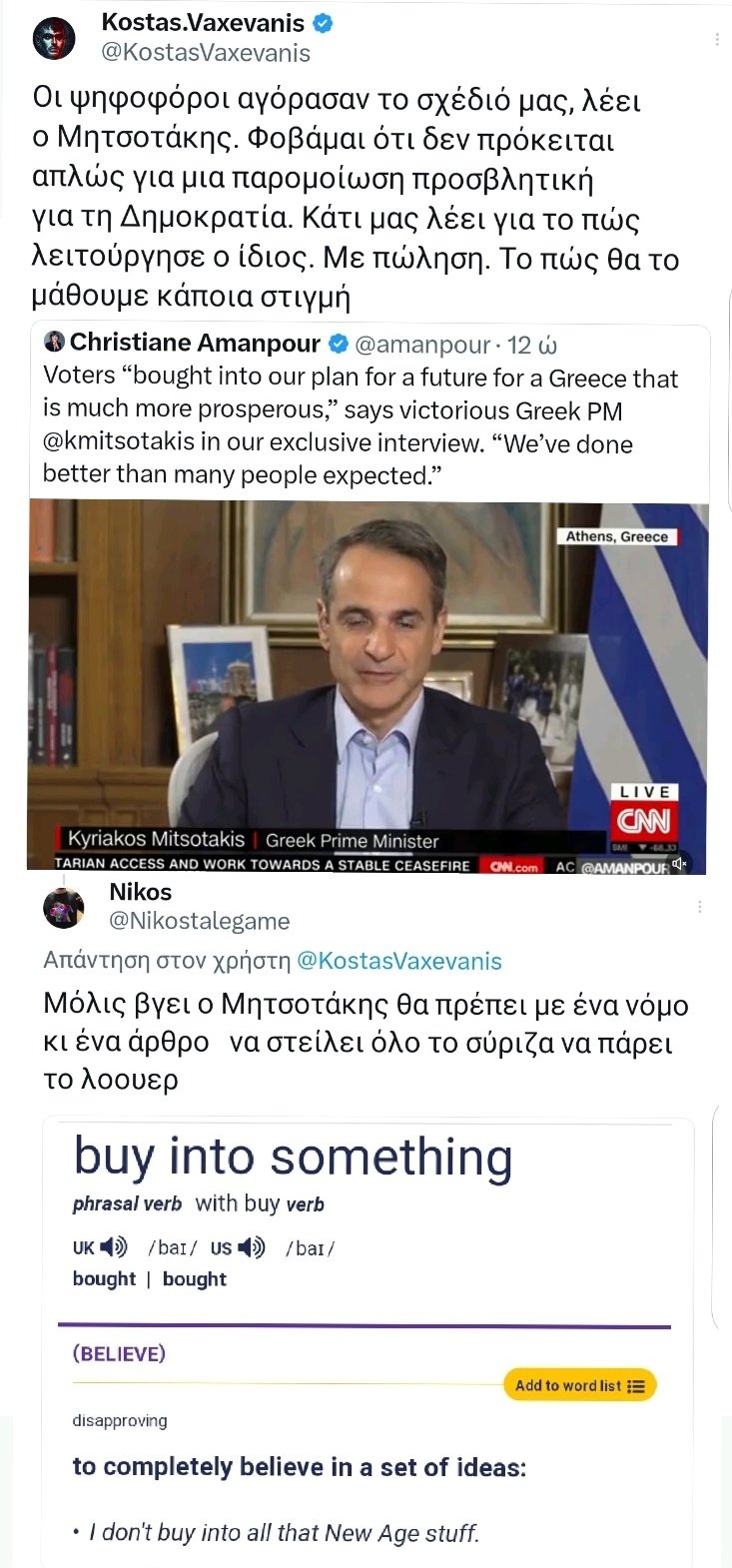Play the CNN Mitsotakis interview video
Viewport: 732px width, 1568px height.
pyautogui.click(x=368, y=688)
